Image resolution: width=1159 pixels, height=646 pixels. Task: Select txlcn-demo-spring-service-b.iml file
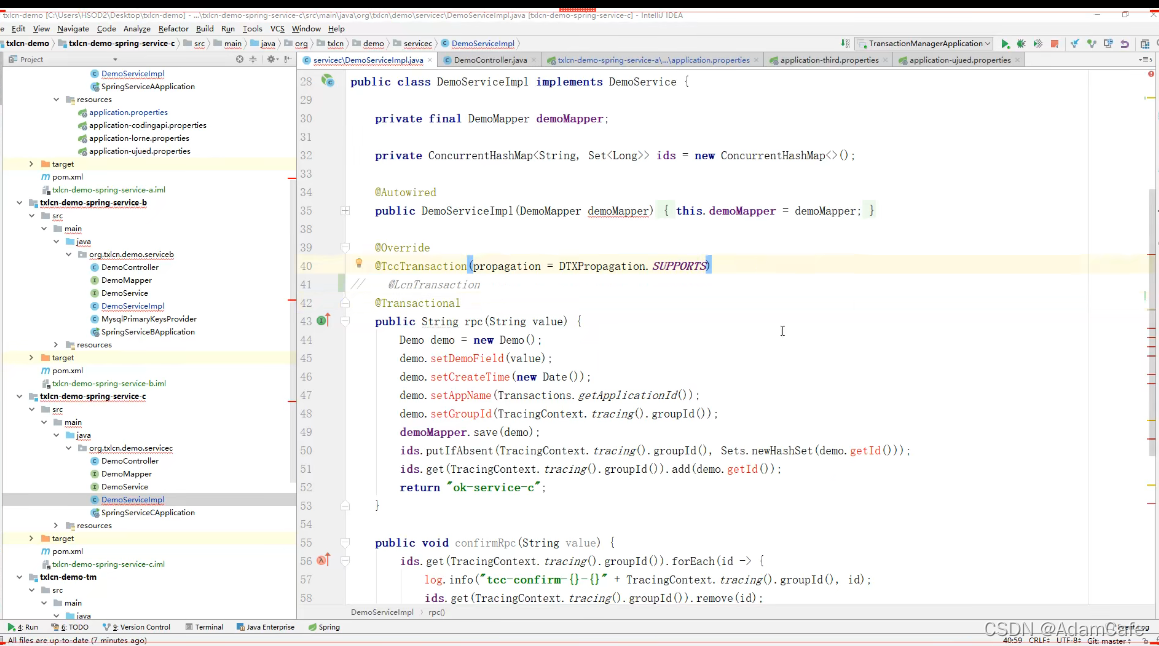click(109, 384)
